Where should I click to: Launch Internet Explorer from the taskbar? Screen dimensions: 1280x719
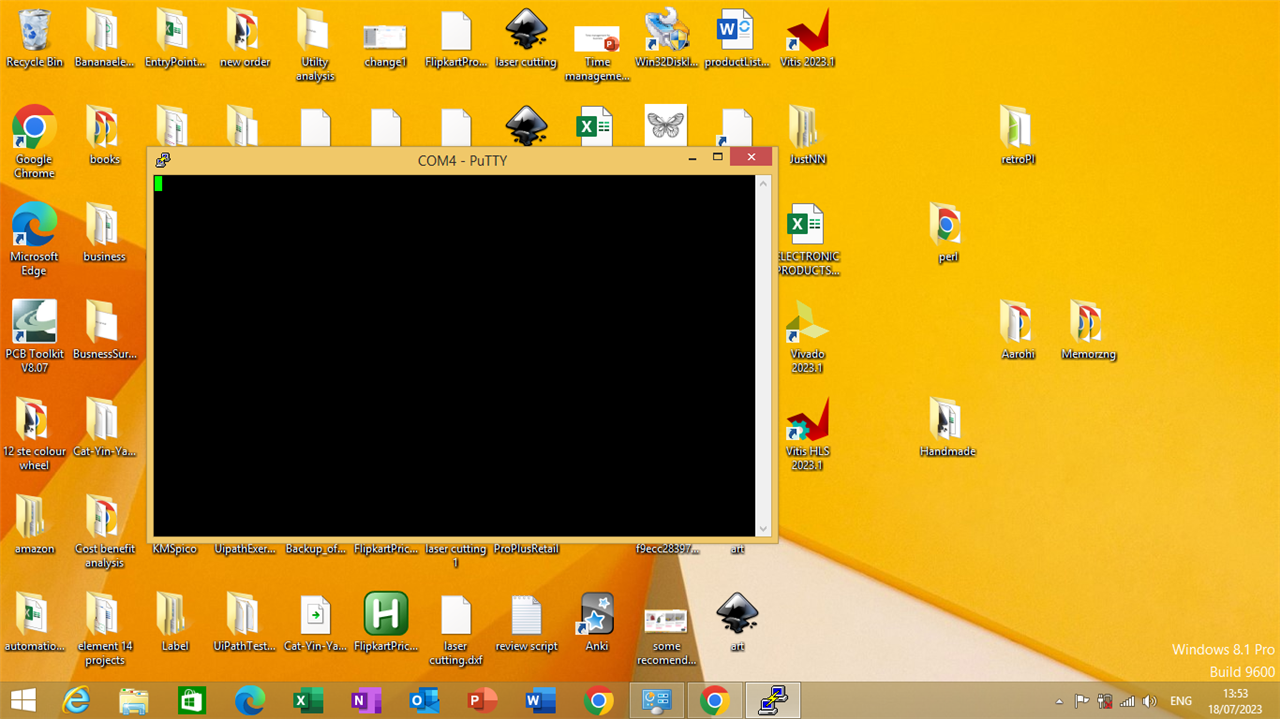(x=77, y=701)
